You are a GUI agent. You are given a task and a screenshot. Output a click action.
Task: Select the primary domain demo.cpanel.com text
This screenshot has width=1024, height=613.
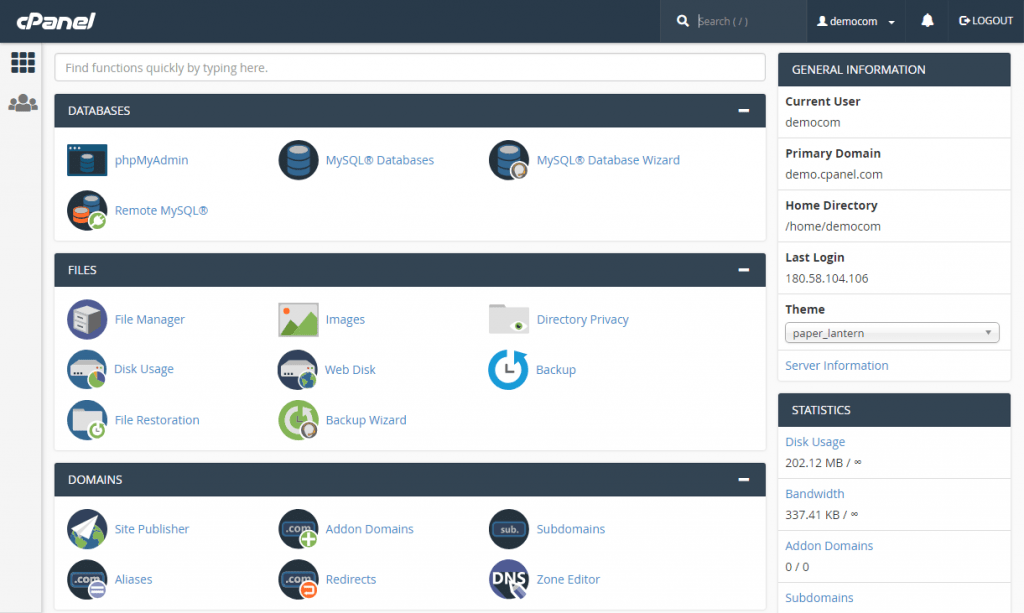(x=834, y=174)
